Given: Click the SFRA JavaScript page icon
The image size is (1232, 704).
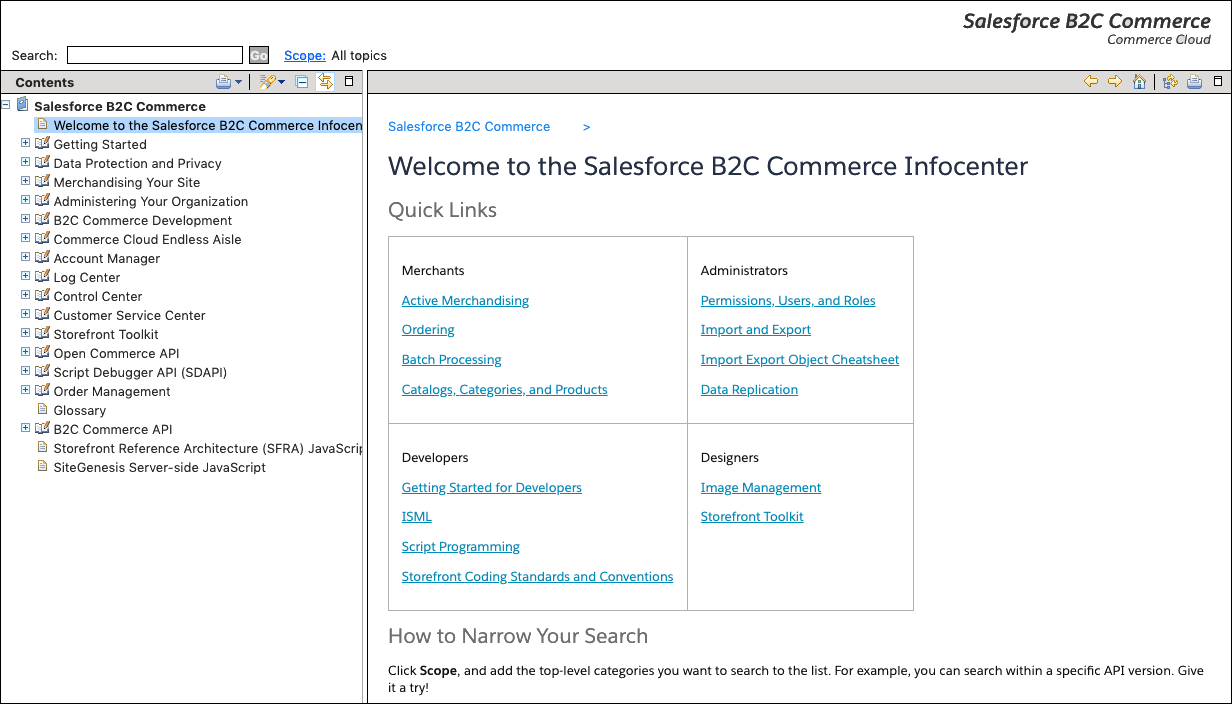Looking at the screenshot, I should click(x=42, y=448).
